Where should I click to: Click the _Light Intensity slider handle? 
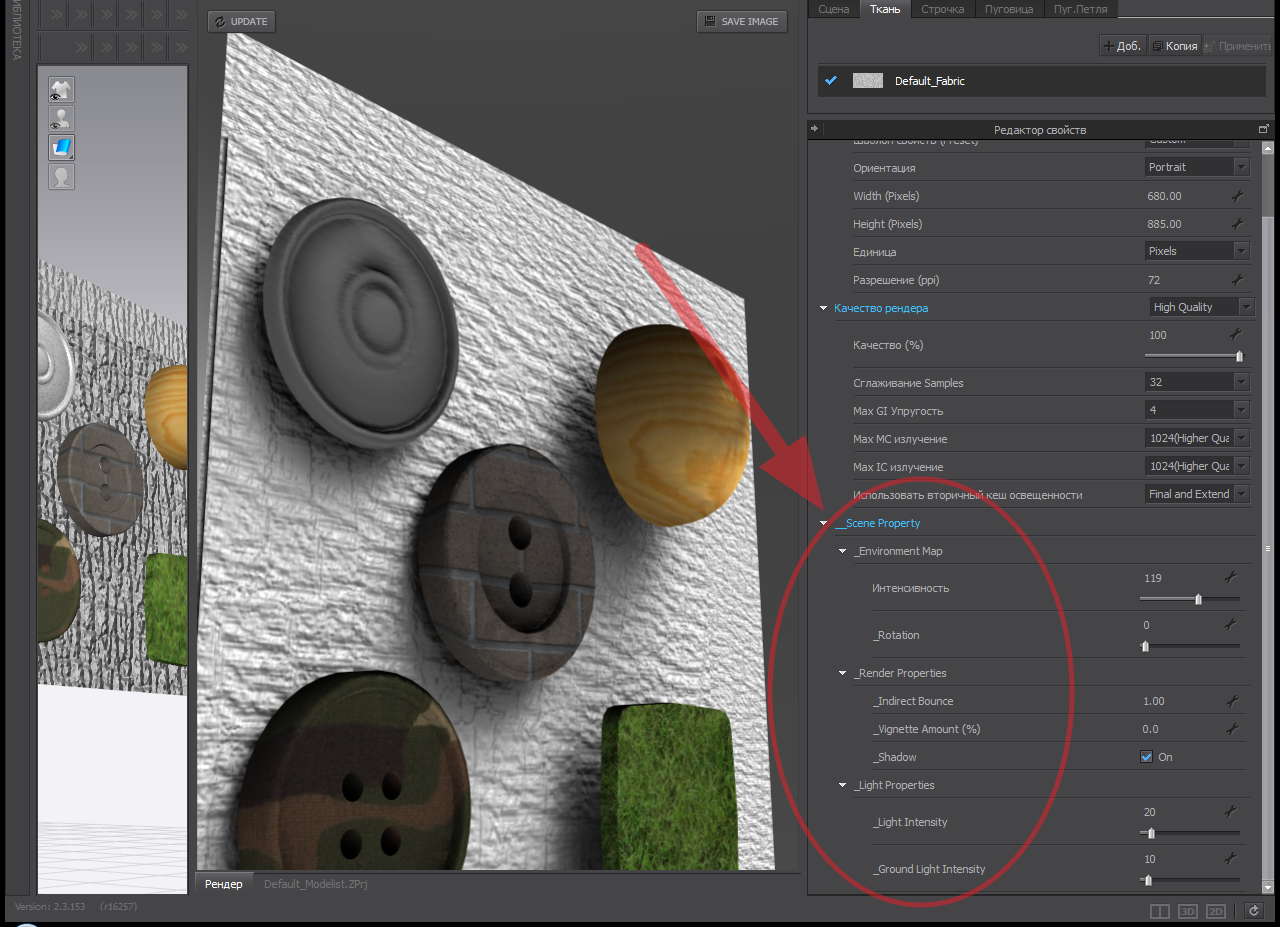[1151, 833]
